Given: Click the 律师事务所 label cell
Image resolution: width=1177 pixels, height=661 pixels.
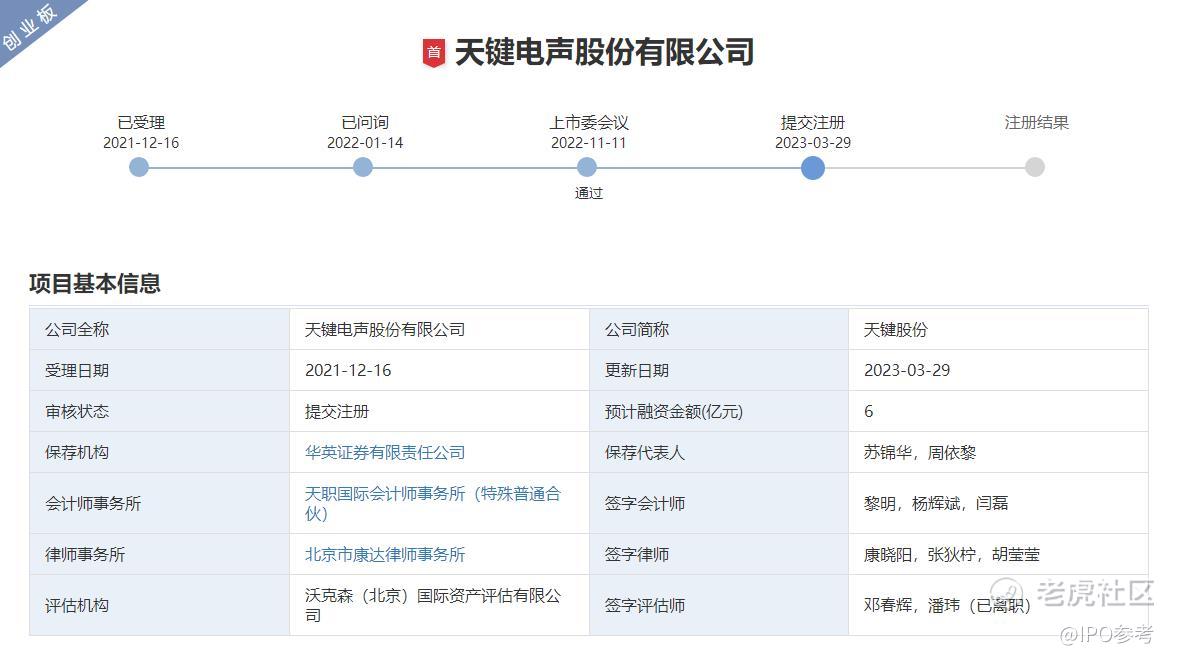Looking at the screenshot, I should point(159,554).
